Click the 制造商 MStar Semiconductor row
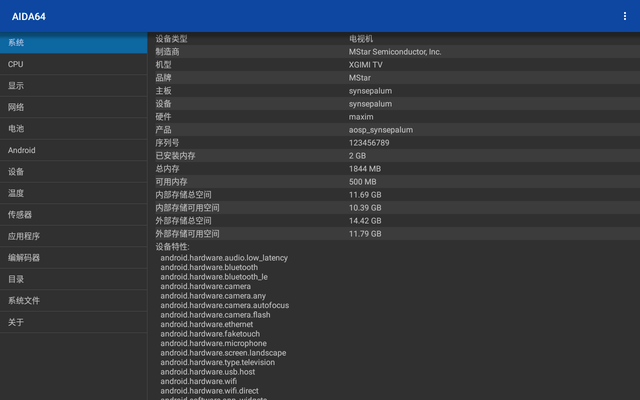 click(x=393, y=52)
